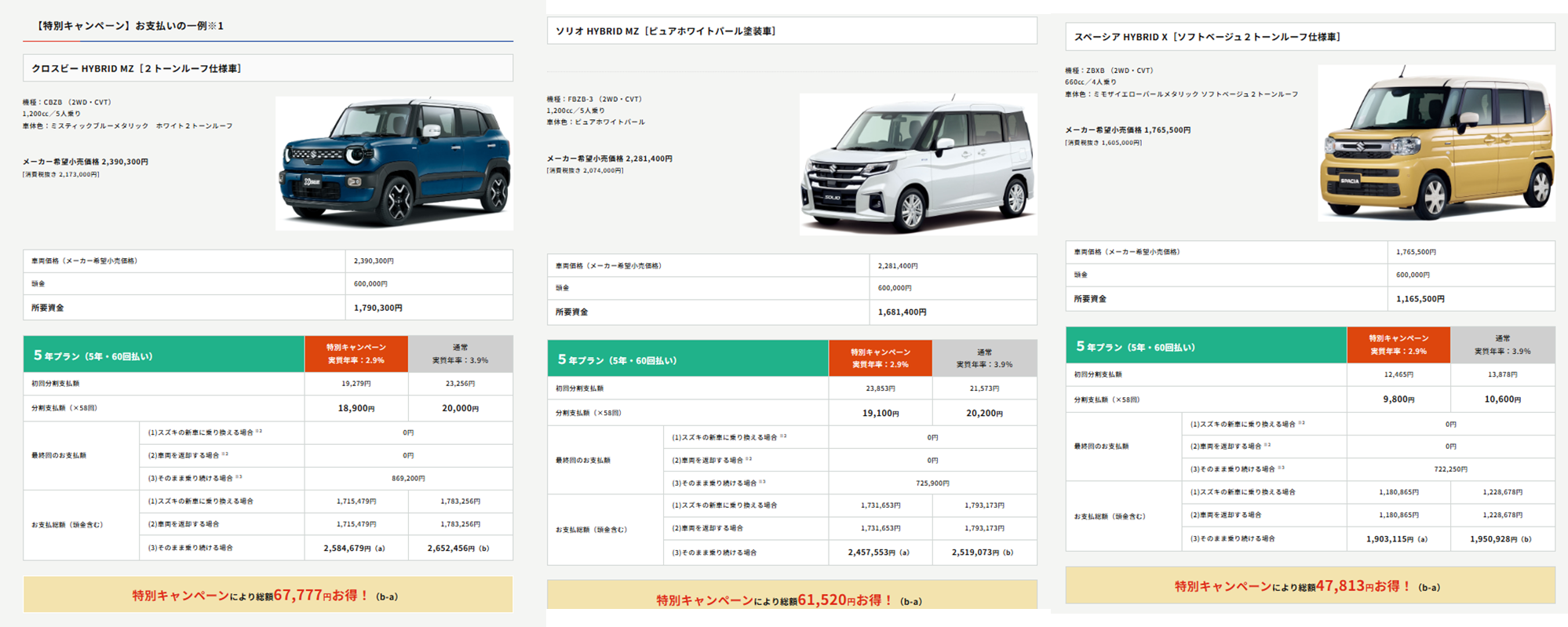Click the 67,777円お得 savings banner
The width and height of the screenshot is (1568, 627).
(x=268, y=595)
